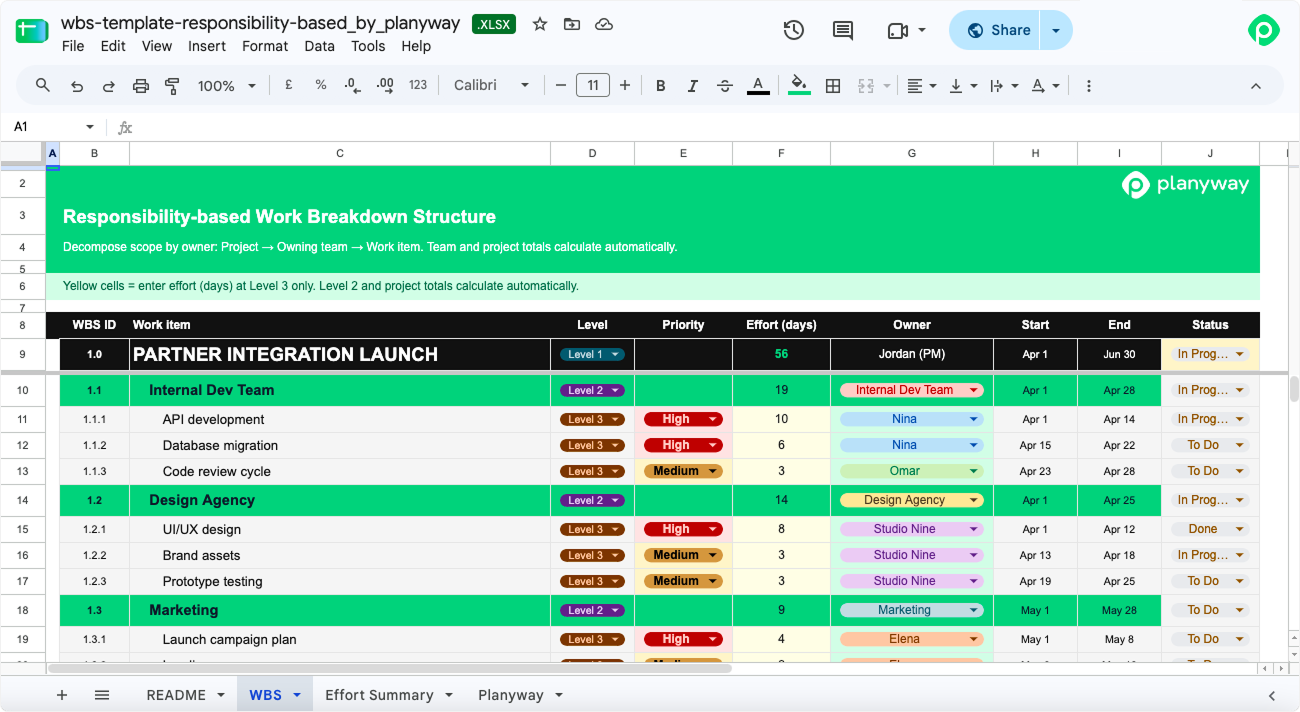Screen dimensions: 1300x712
Task: Click the Name box showing A1
Action: tap(54, 127)
